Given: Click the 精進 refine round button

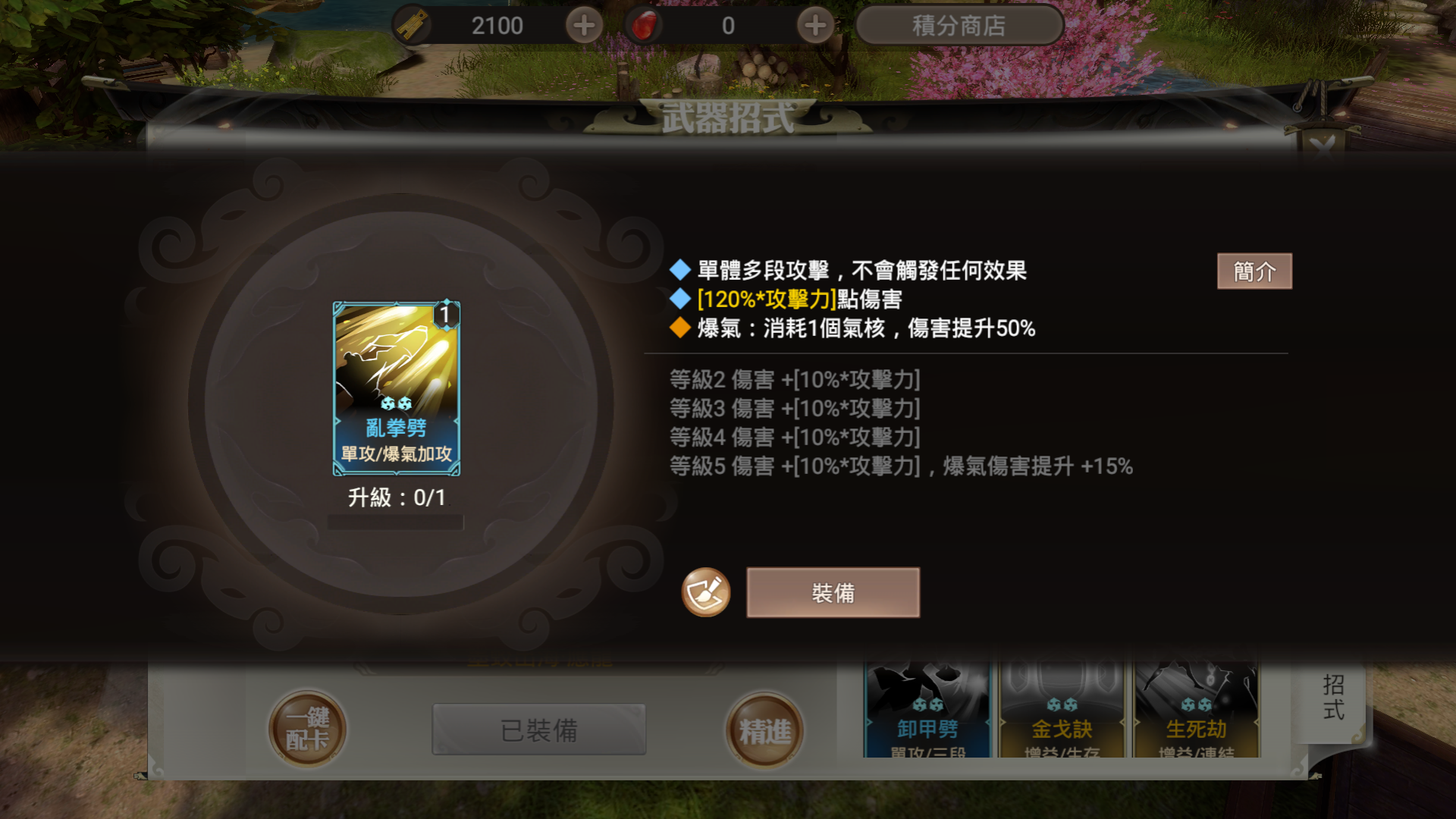Looking at the screenshot, I should pos(764,731).
